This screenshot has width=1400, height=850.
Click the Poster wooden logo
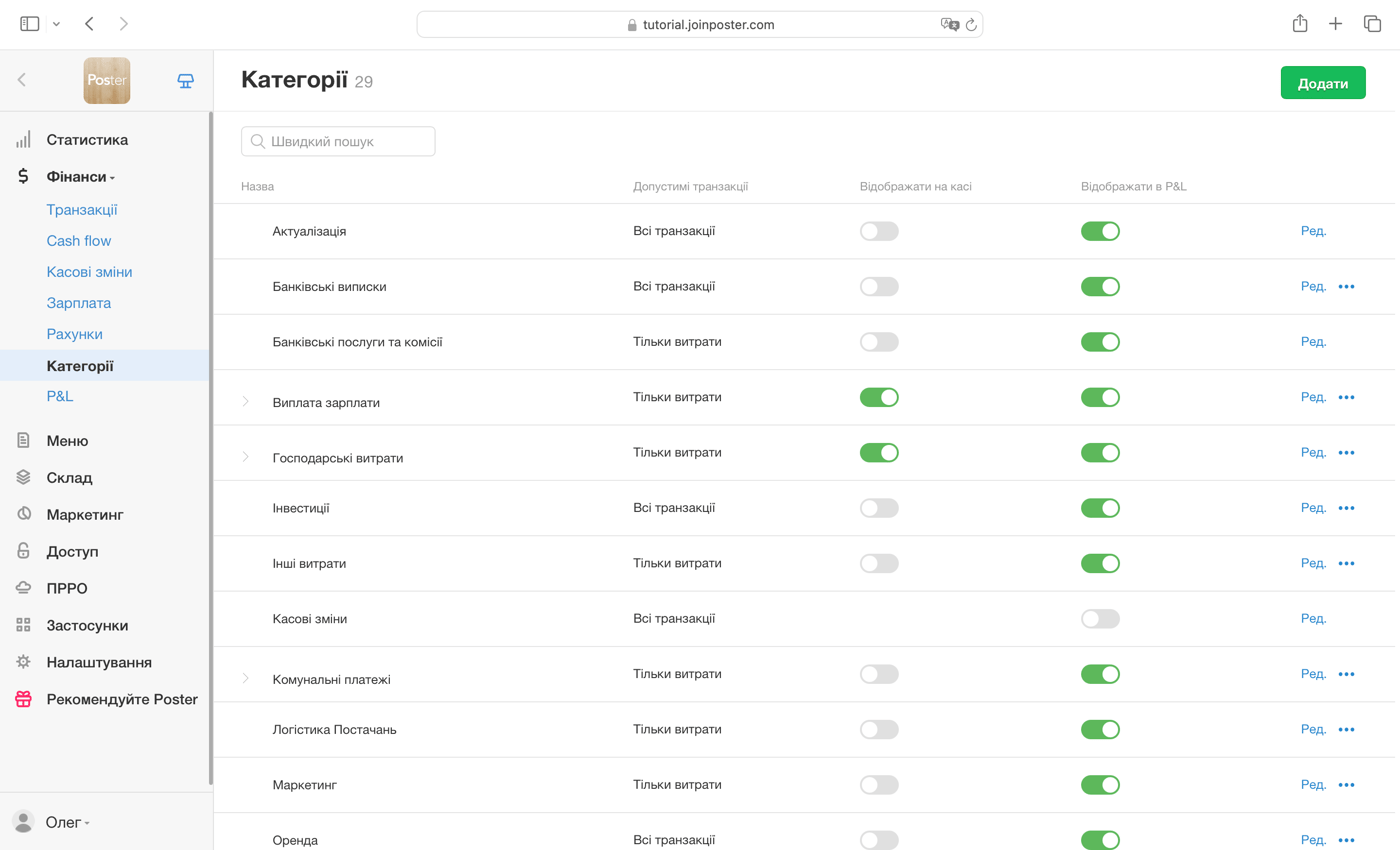pyautogui.click(x=107, y=81)
